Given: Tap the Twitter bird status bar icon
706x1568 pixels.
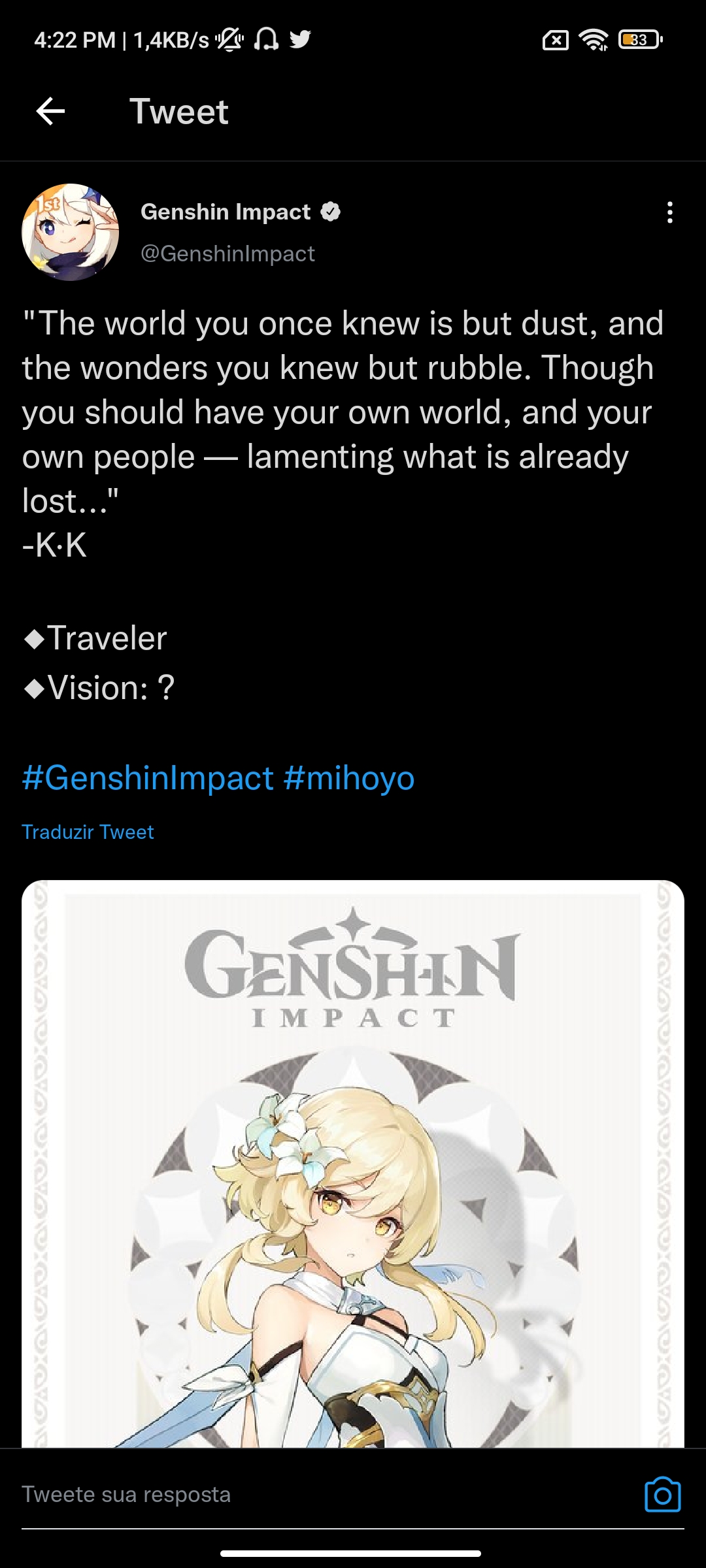Looking at the screenshot, I should coord(300,39).
